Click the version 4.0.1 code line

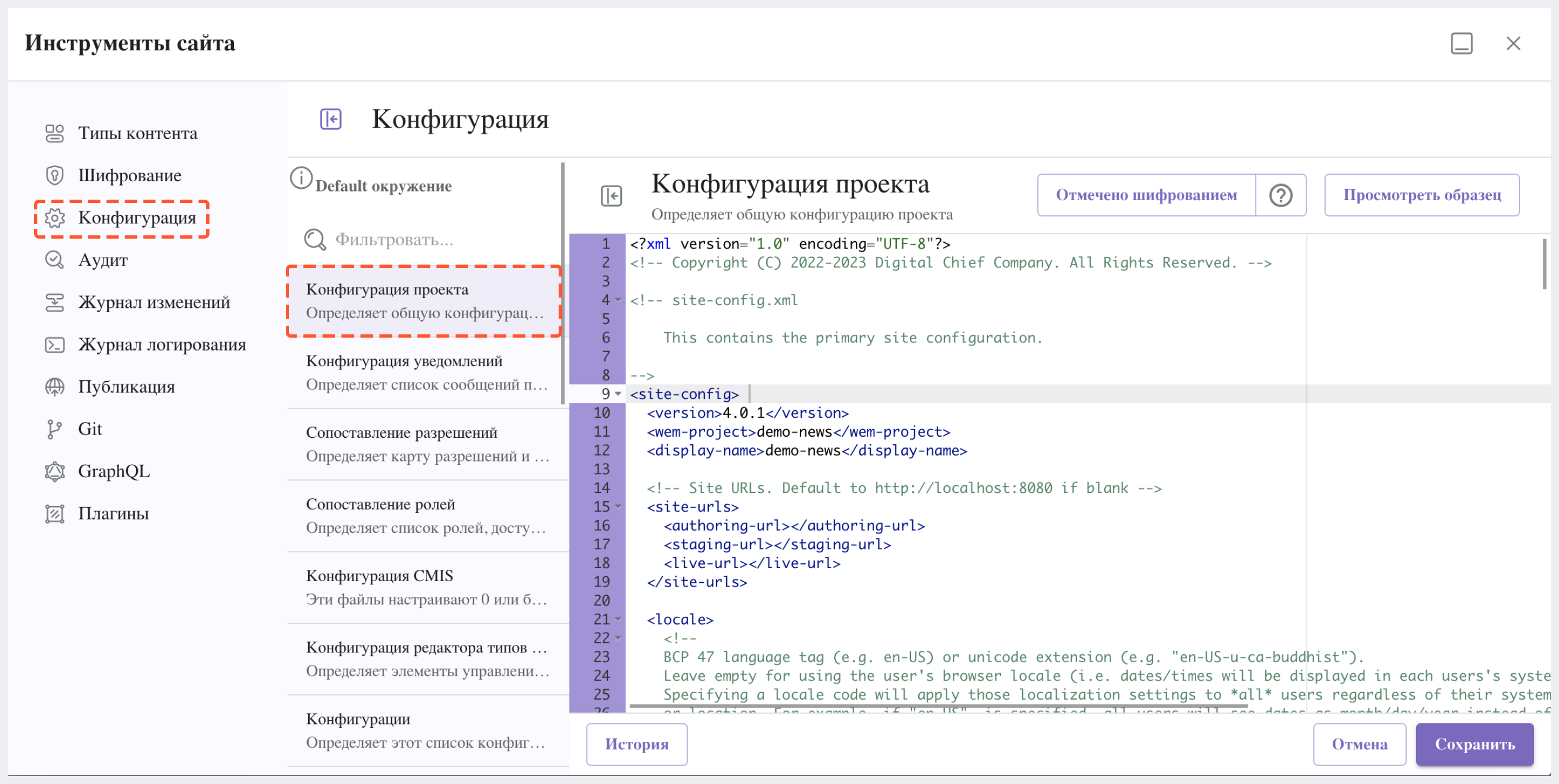pyautogui.click(x=748, y=413)
